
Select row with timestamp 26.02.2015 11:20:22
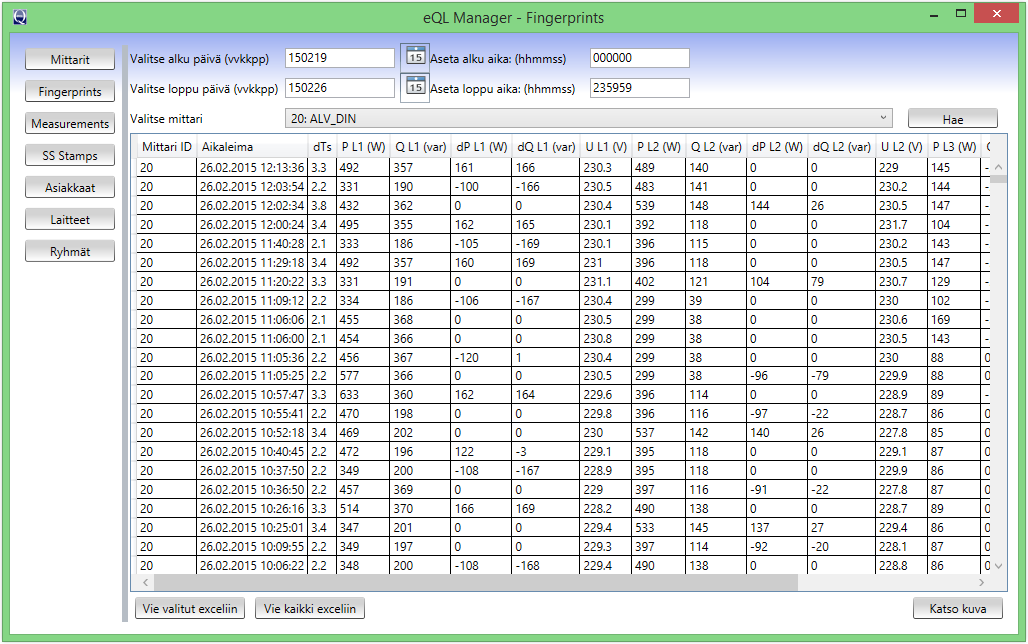pyautogui.click(x=563, y=282)
